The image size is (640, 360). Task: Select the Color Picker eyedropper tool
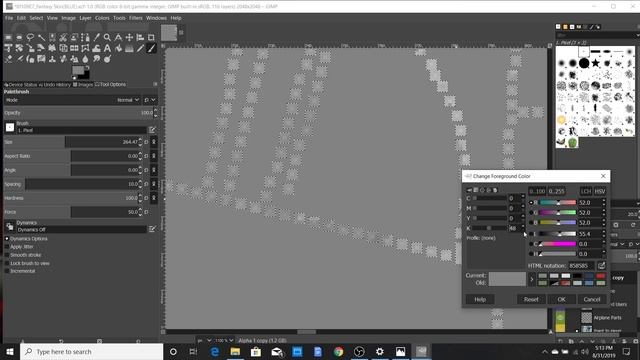(x=96, y=38)
